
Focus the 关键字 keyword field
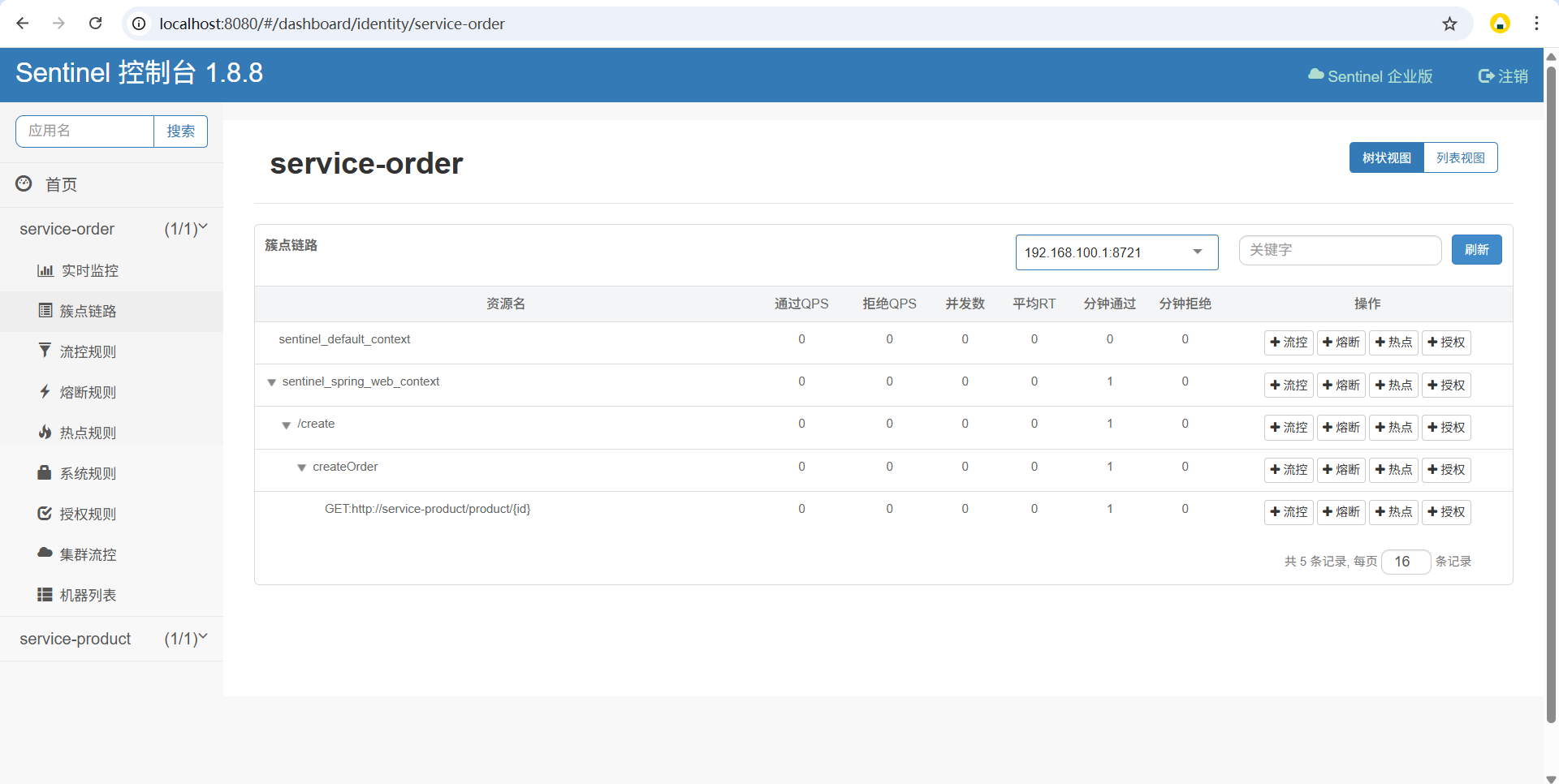click(x=1340, y=250)
